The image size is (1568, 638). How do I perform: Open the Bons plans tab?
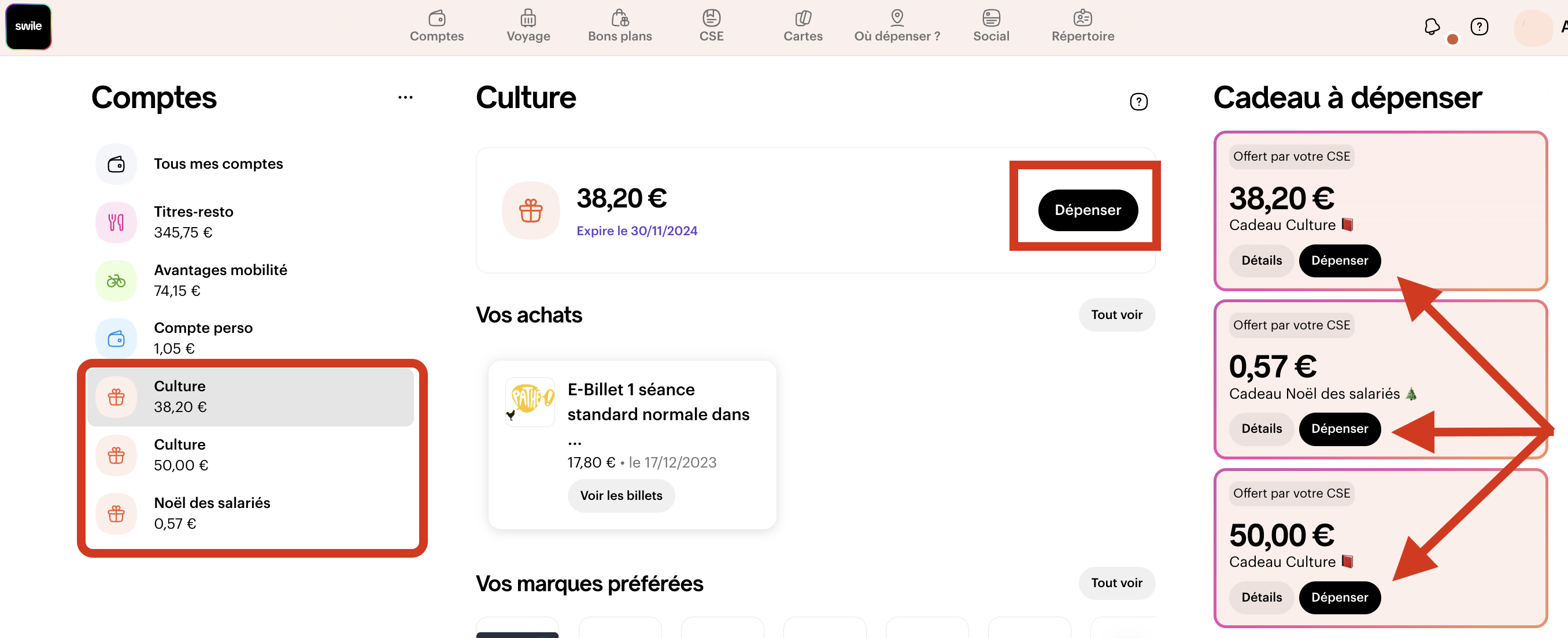(620, 26)
